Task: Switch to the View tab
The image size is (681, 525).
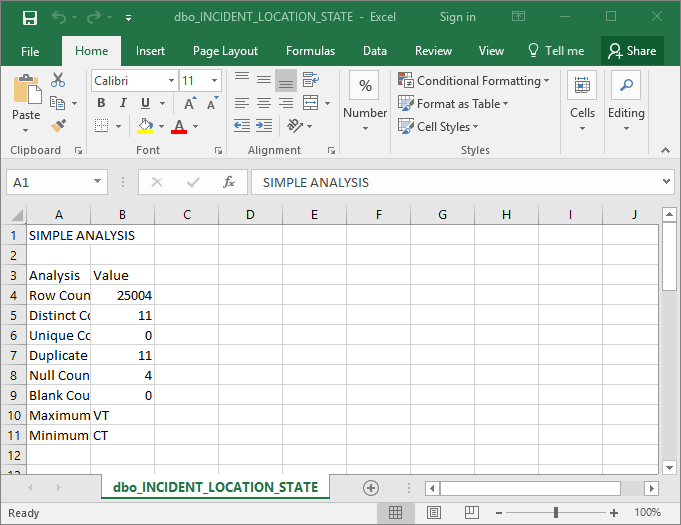Action: click(x=491, y=51)
